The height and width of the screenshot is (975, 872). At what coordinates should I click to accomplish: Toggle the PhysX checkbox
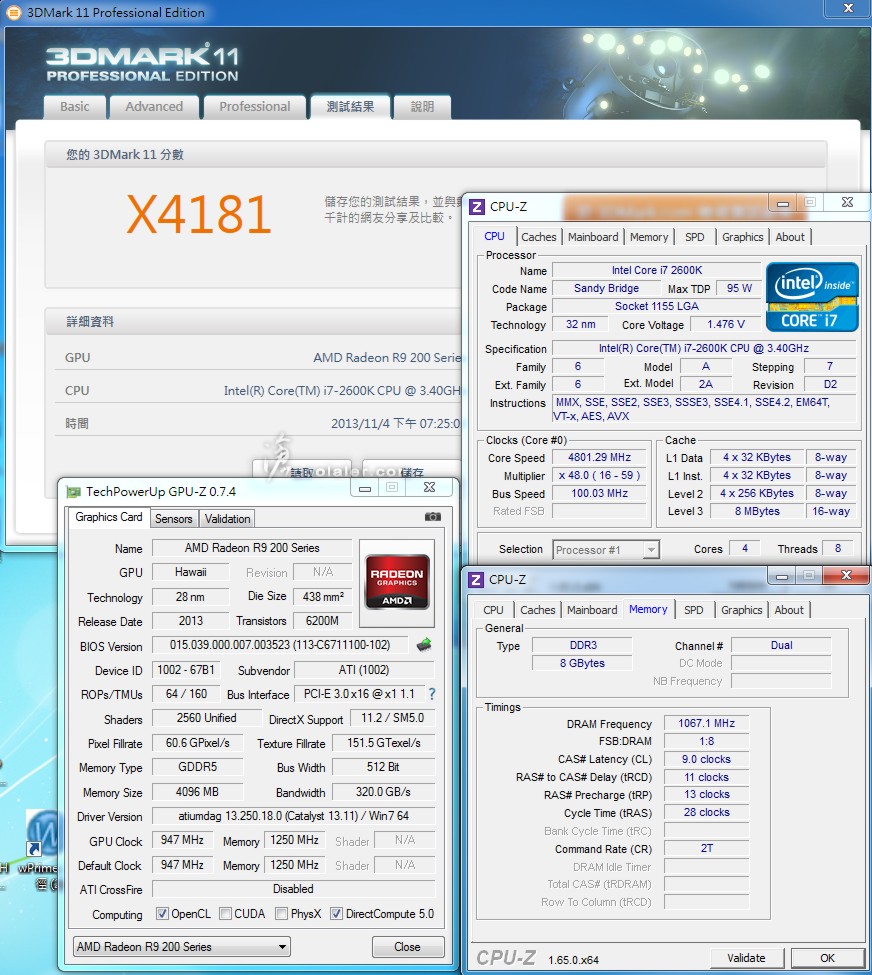coord(282,913)
